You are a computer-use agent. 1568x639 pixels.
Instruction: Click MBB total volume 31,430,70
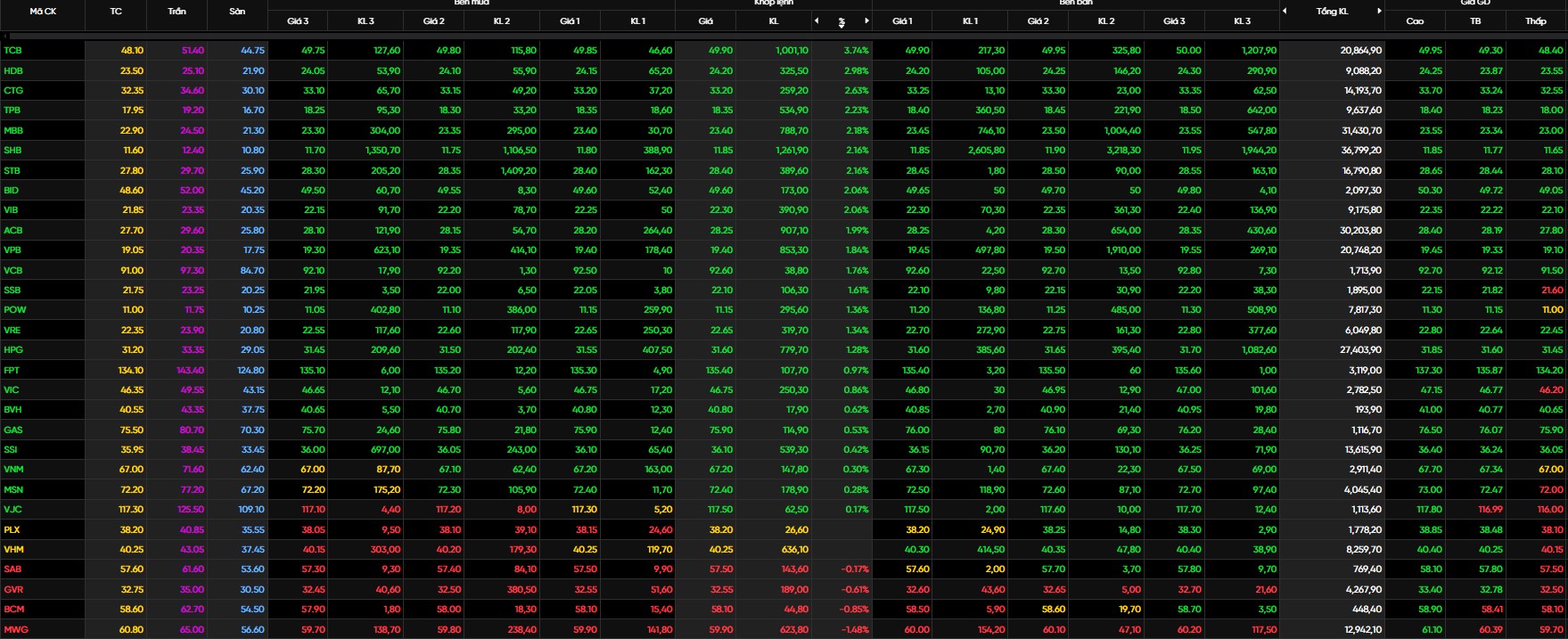coord(1361,130)
